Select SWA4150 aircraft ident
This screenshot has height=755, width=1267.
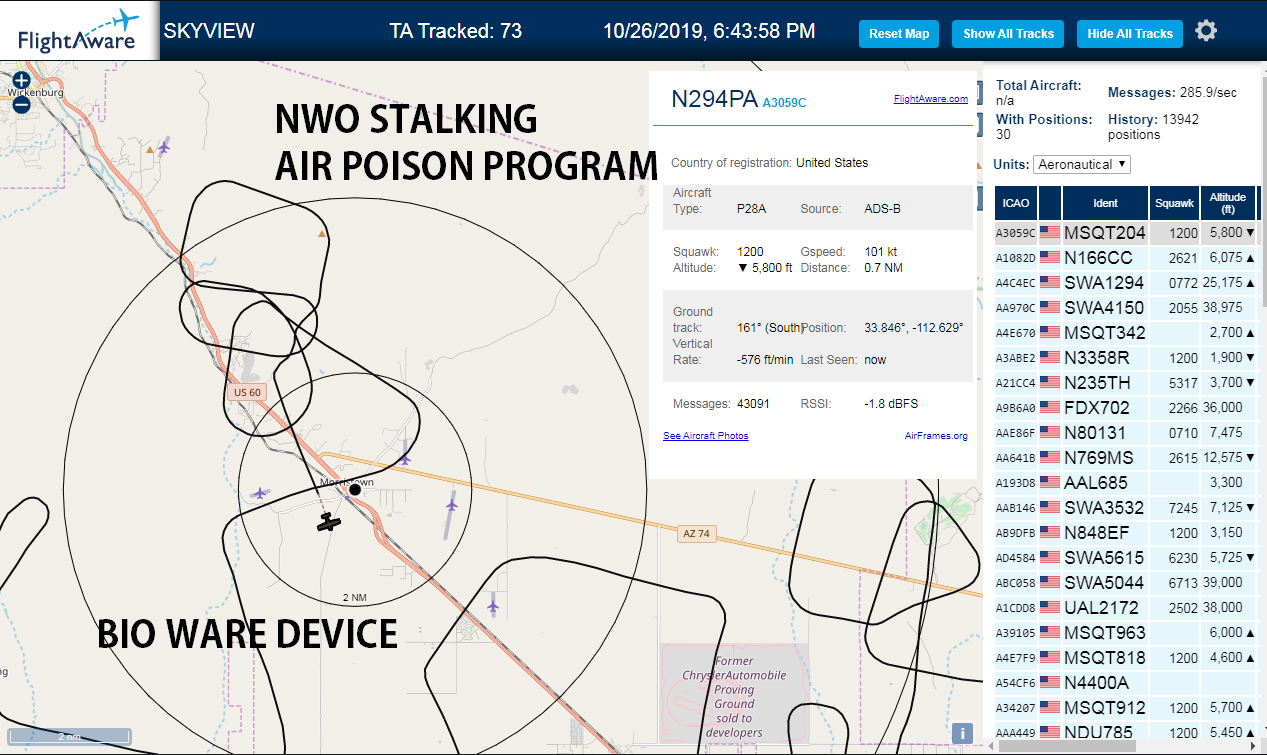pyautogui.click(x=1105, y=307)
